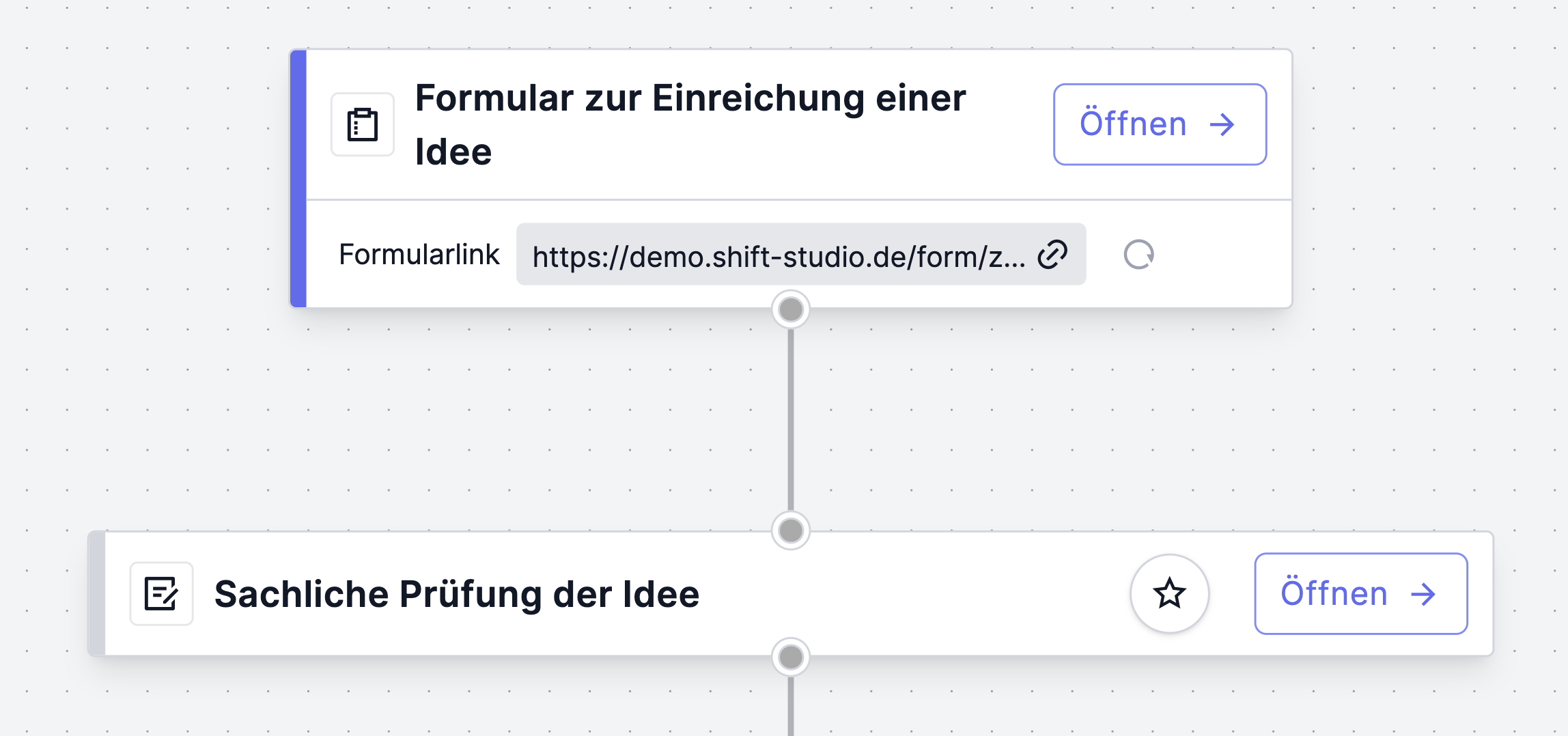The width and height of the screenshot is (1568, 736).
Task: Open the Formular zur Einreichung einer Idee
Action: click(1160, 124)
